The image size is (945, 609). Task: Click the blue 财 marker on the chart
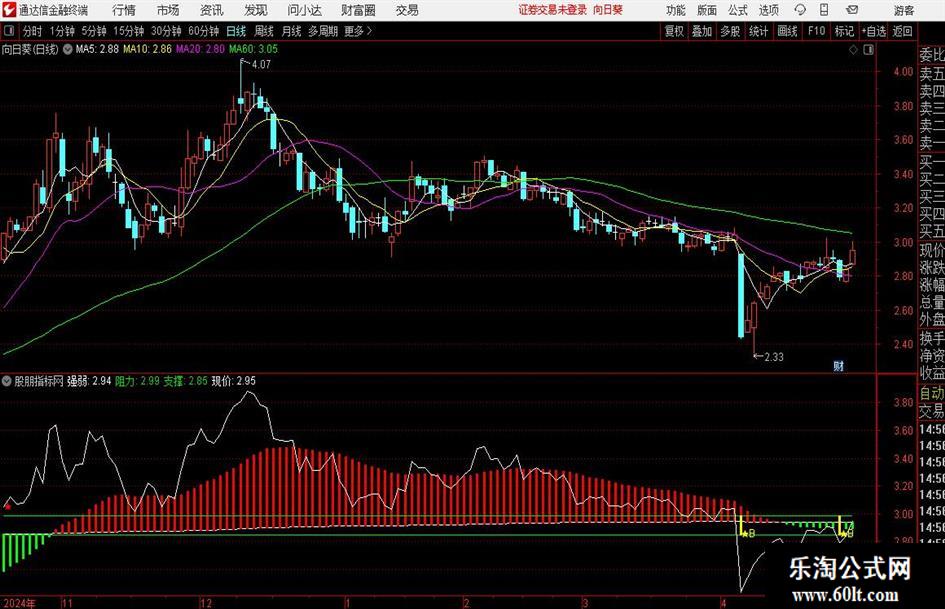tap(838, 365)
